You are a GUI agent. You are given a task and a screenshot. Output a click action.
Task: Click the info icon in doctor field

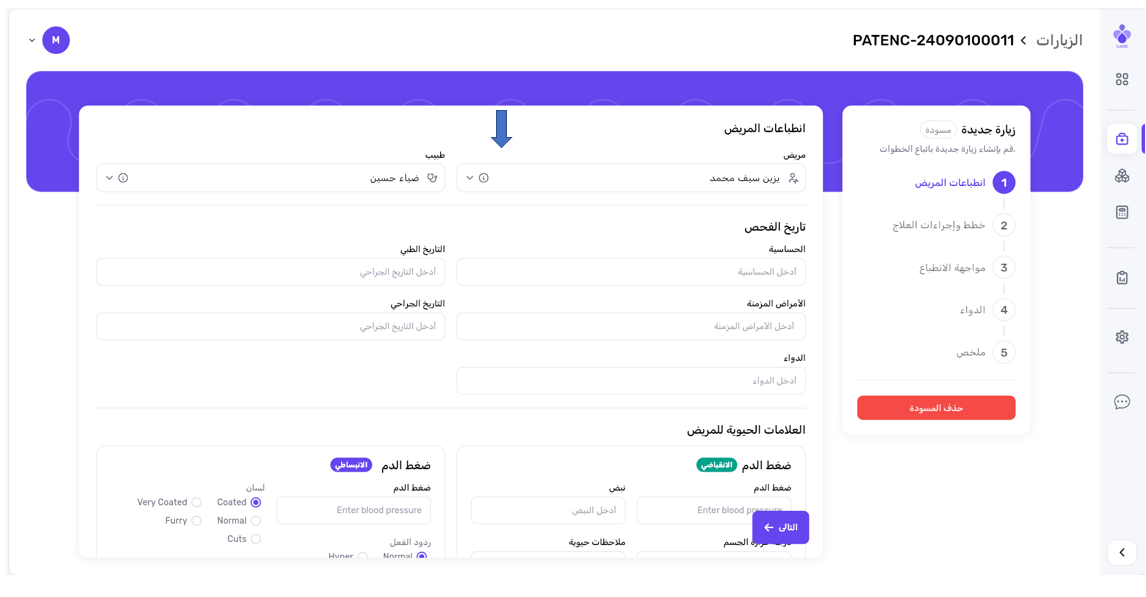[124, 178]
